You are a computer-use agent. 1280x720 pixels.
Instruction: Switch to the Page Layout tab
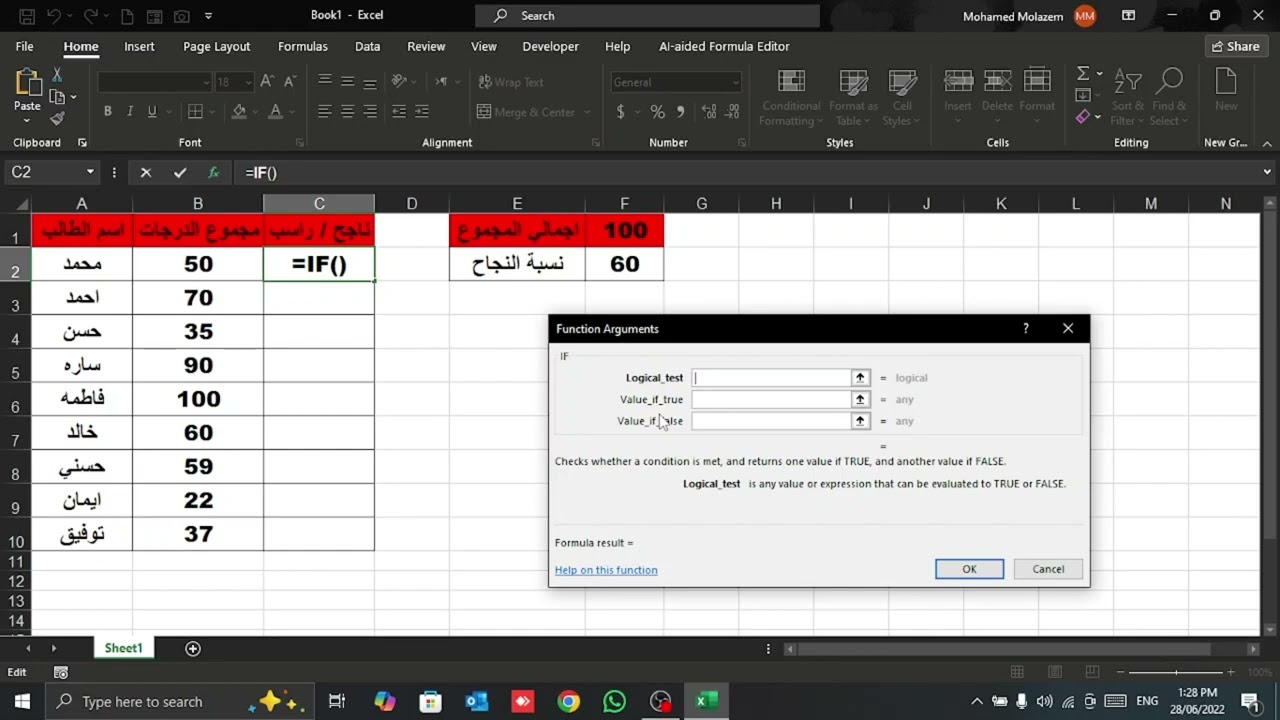(x=216, y=46)
